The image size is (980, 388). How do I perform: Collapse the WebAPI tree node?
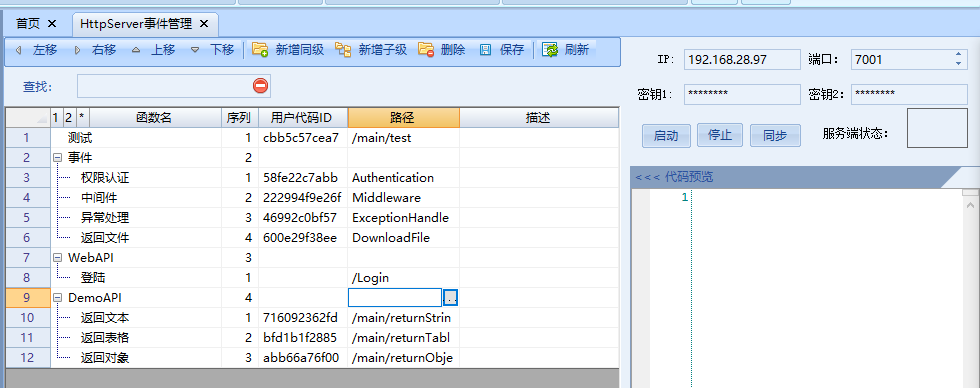tap(58, 257)
